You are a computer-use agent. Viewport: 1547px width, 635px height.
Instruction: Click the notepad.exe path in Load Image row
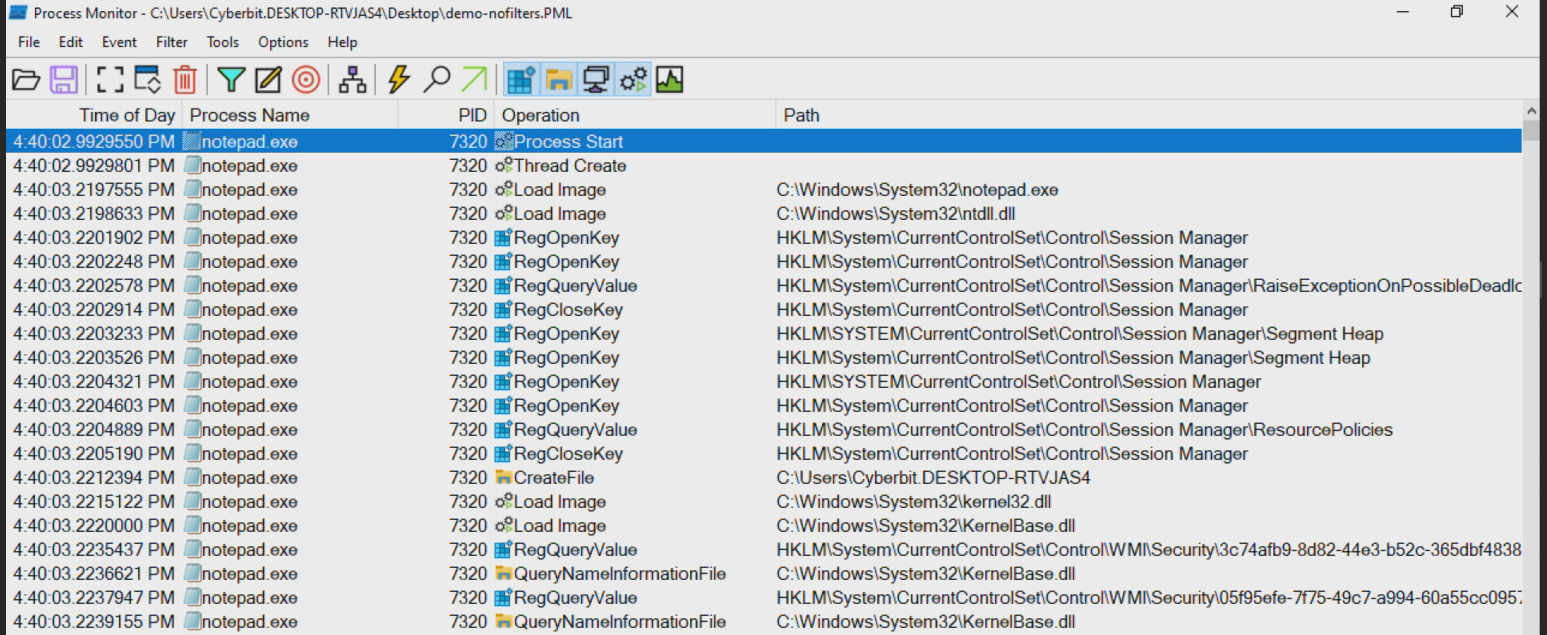917,190
